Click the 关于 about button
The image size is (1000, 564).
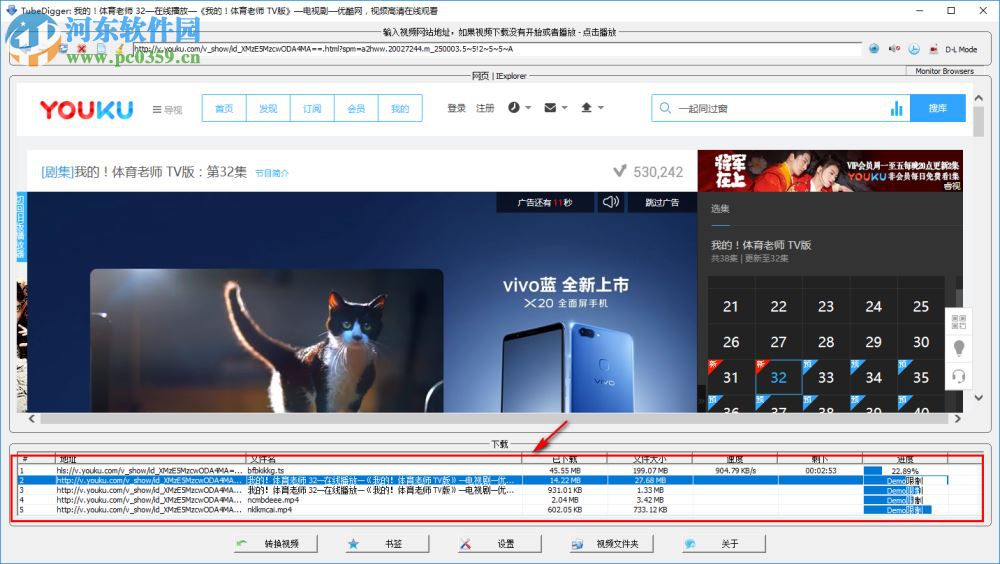click(x=723, y=544)
